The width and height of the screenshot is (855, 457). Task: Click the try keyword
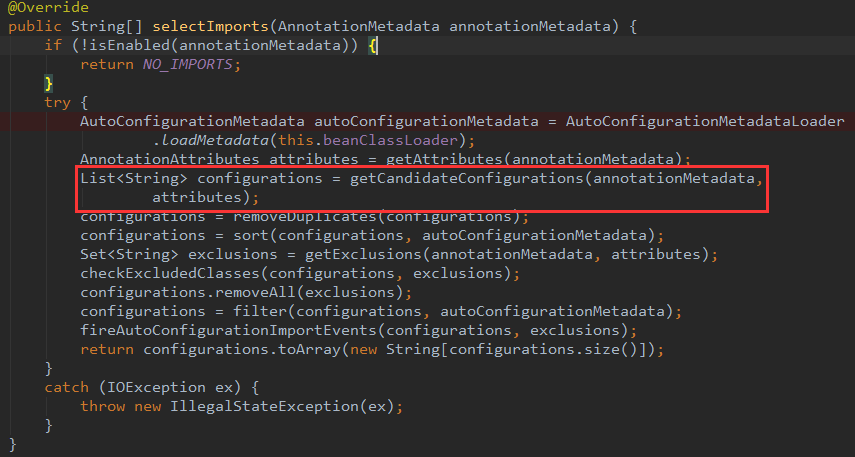coord(57,103)
